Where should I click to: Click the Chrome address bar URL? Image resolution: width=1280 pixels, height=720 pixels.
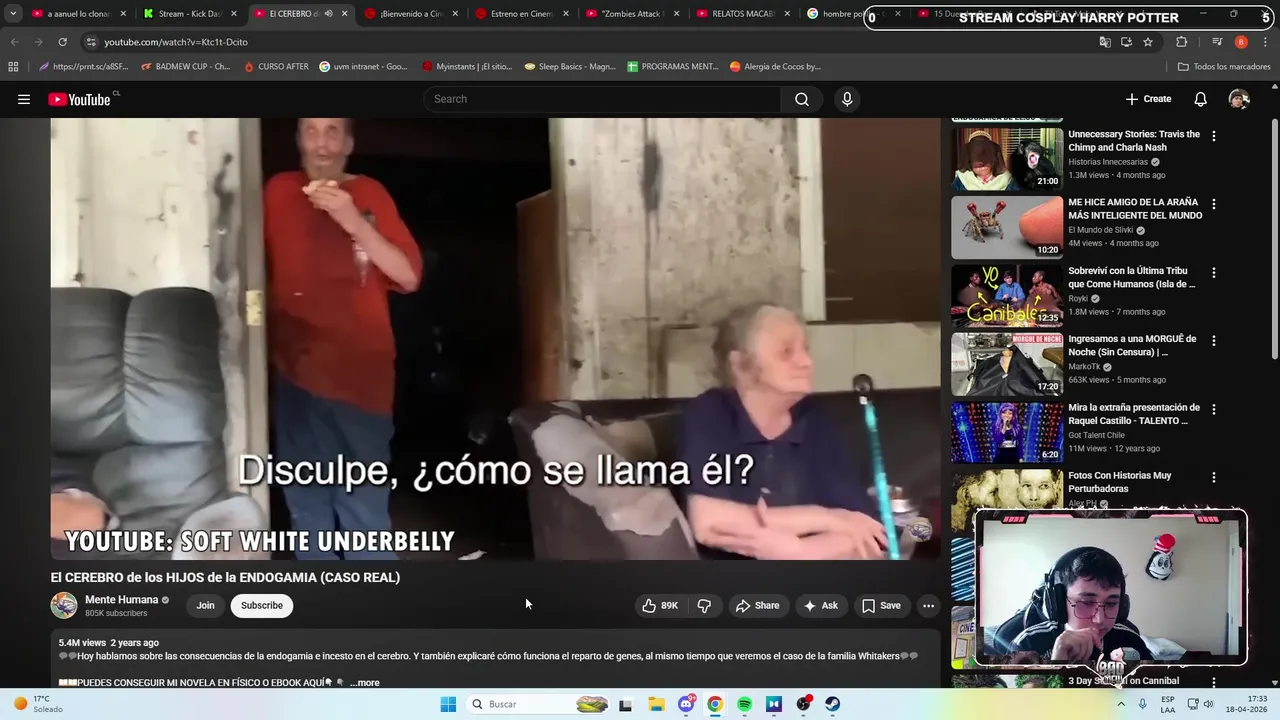pyautogui.click(x=176, y=42)
